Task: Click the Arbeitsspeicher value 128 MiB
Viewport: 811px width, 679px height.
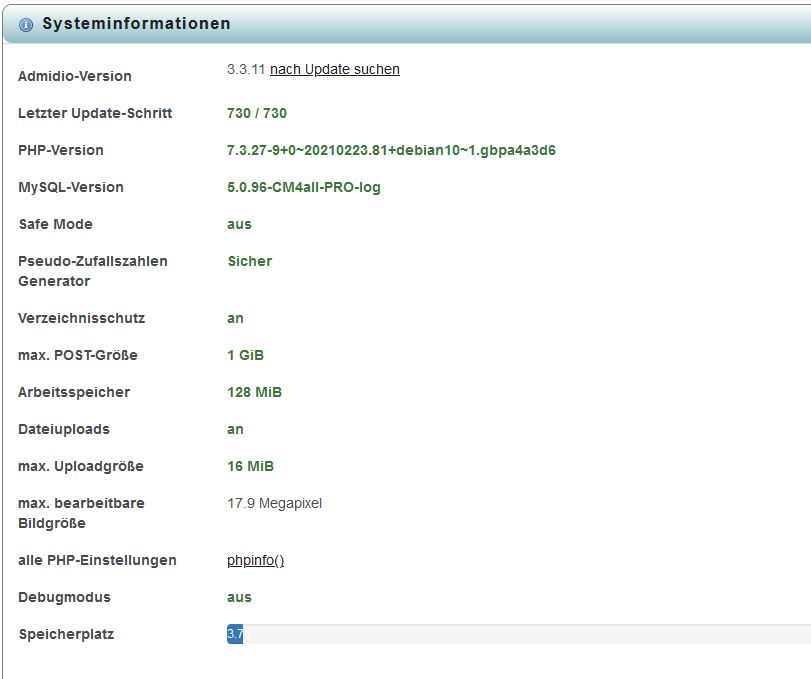Action: pos(254,392)
